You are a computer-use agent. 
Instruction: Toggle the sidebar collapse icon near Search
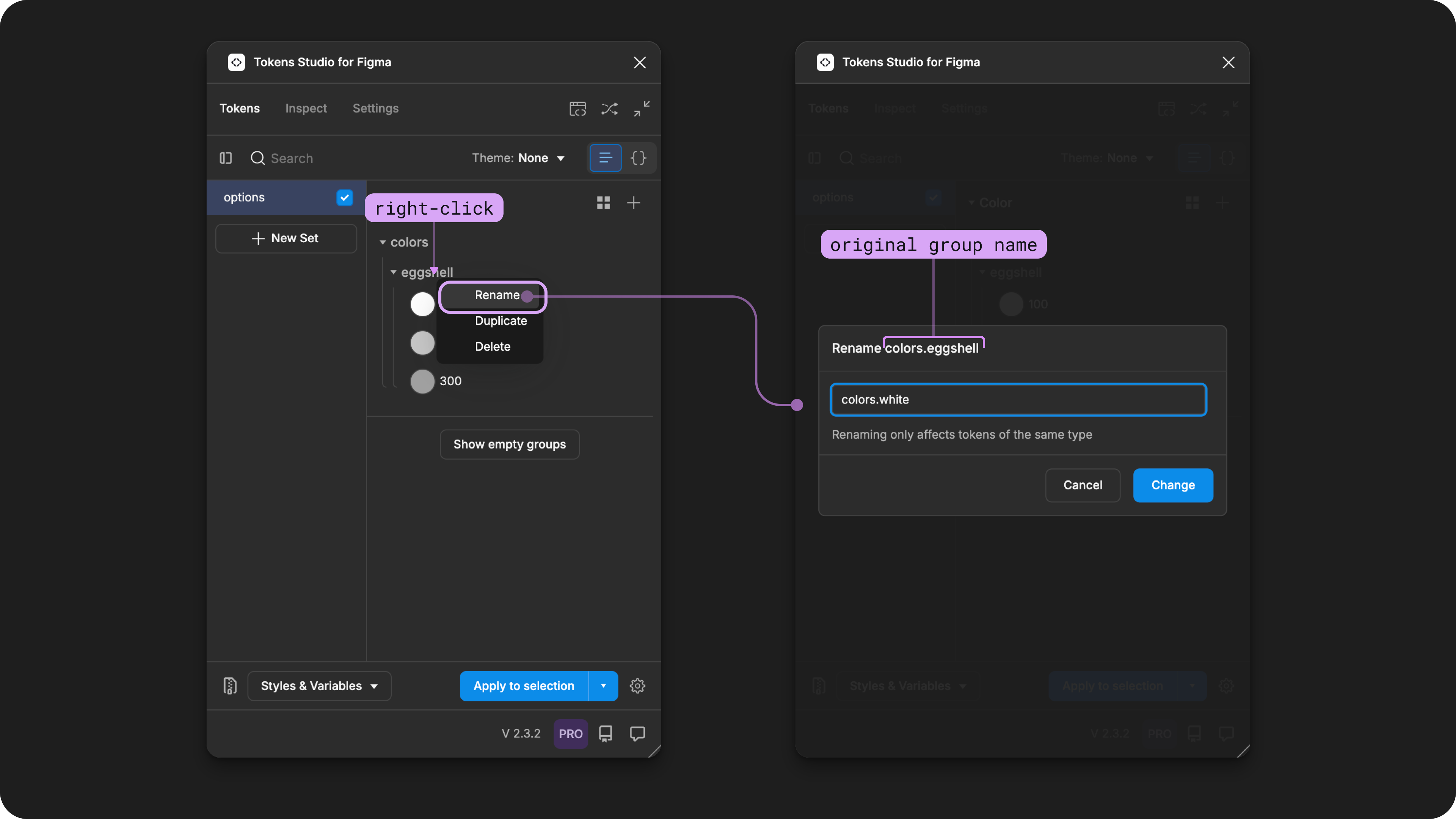226,158
